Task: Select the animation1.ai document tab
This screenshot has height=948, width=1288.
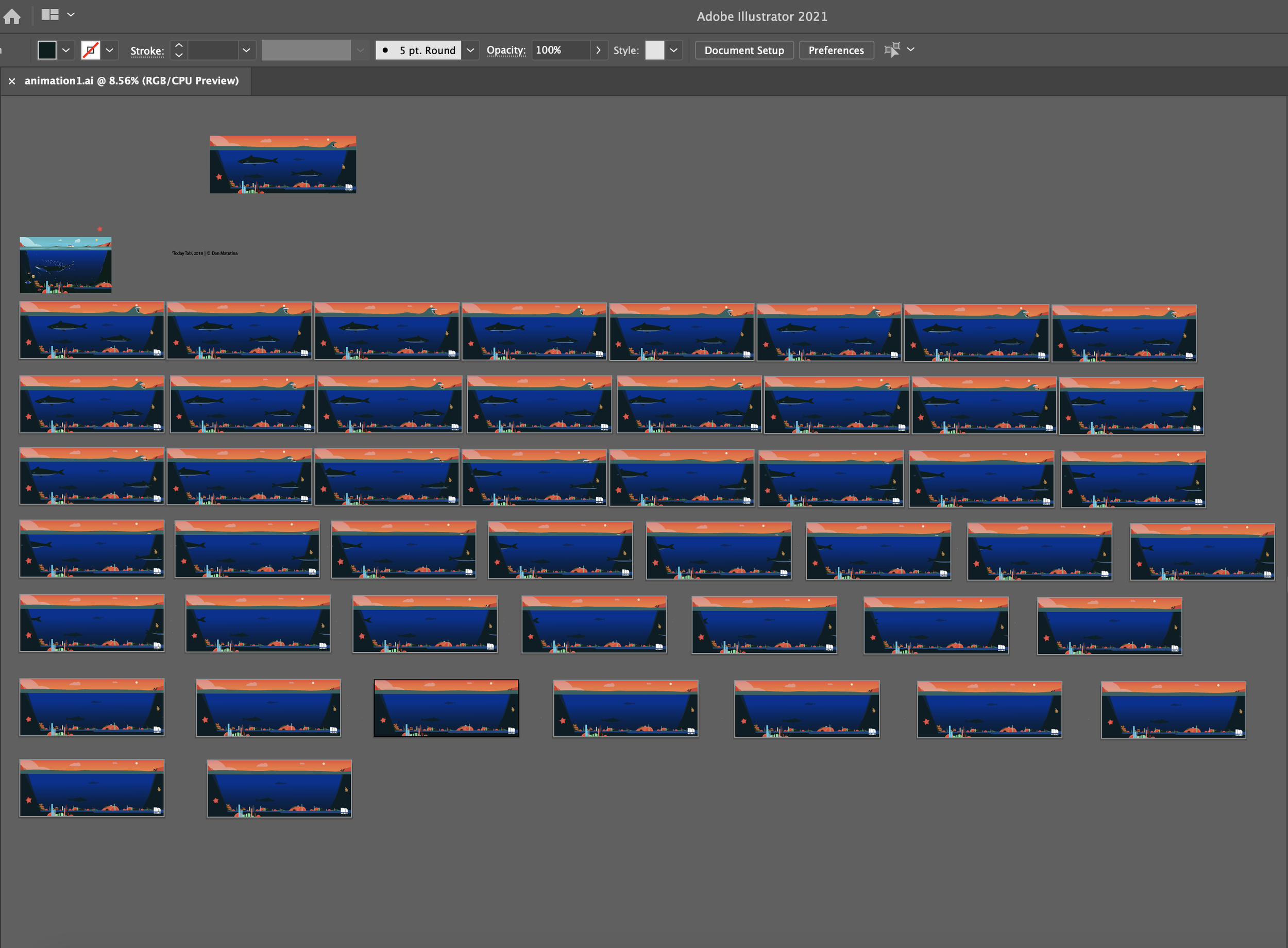Action: (x=131, y=81)
